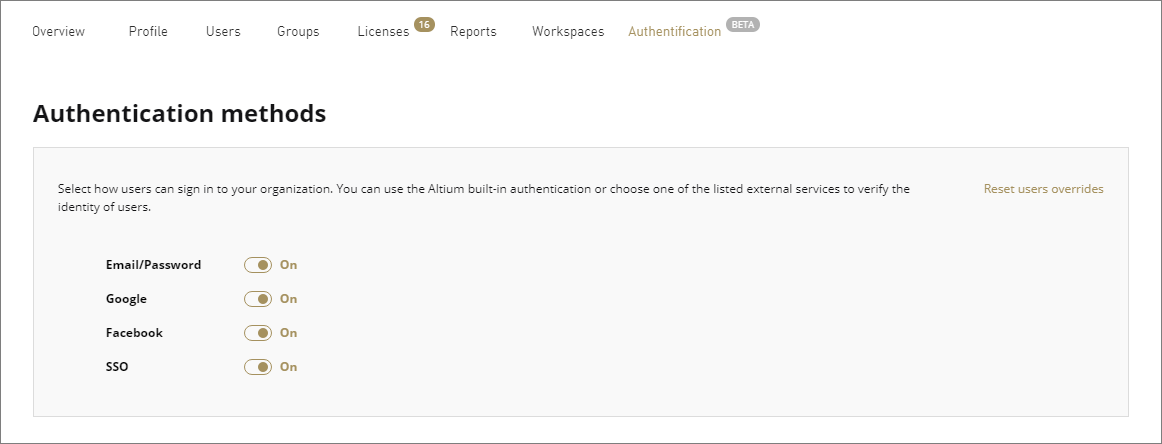Click the On status text beside Google
This screenshot has height=444, width=1162.
point(288,299)
